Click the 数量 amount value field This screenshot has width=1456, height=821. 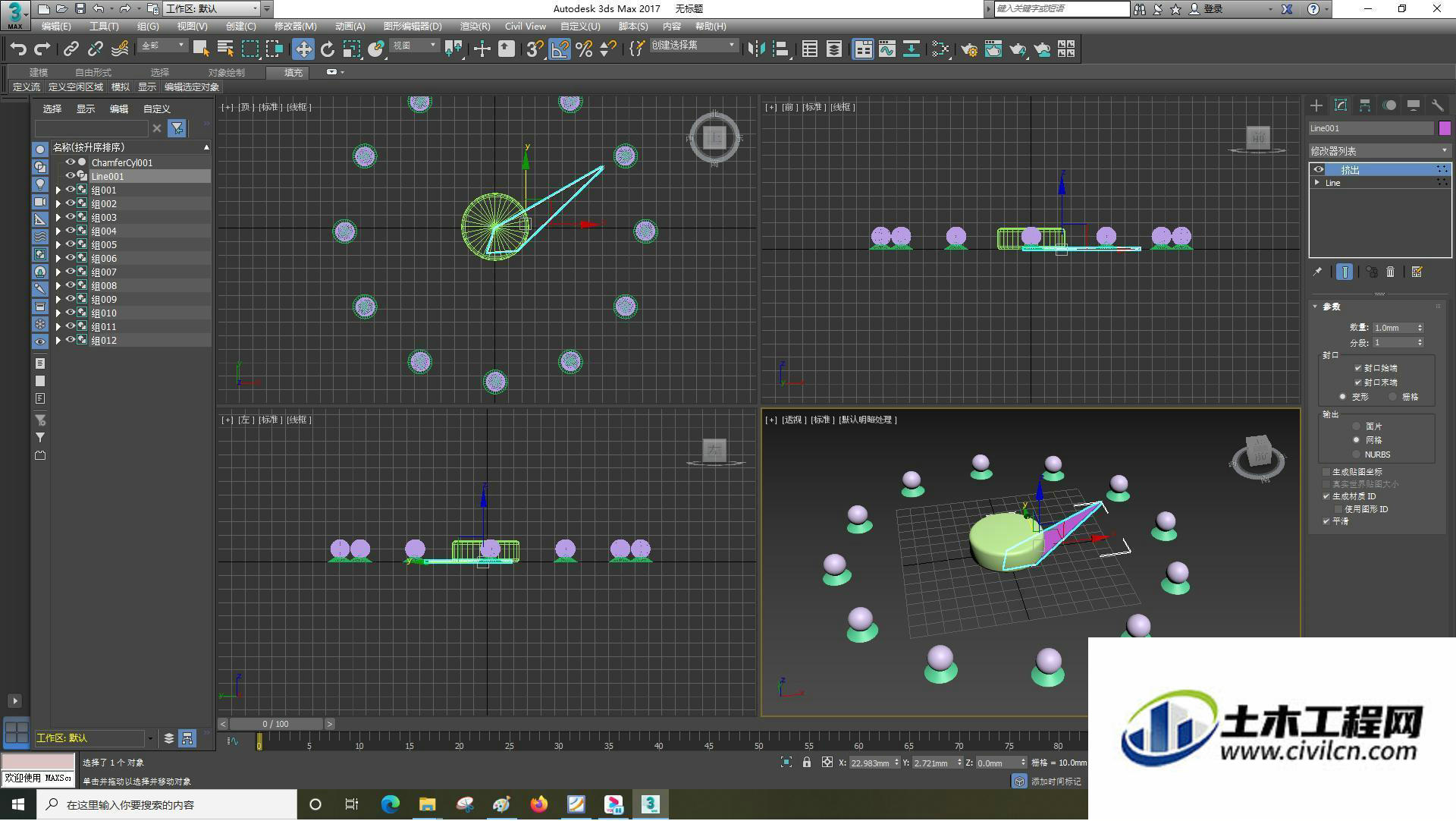pyautogui.click(x=1393, y=328)
